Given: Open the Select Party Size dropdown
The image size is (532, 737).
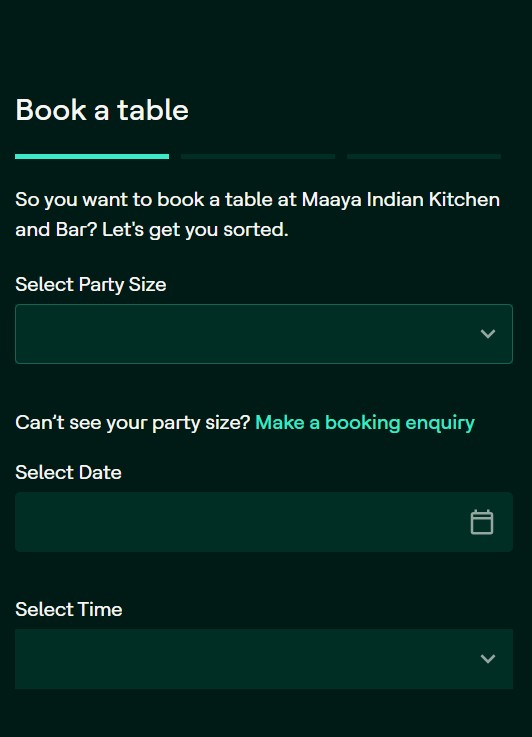Looking at the screenshot, I should coord(264,334).
